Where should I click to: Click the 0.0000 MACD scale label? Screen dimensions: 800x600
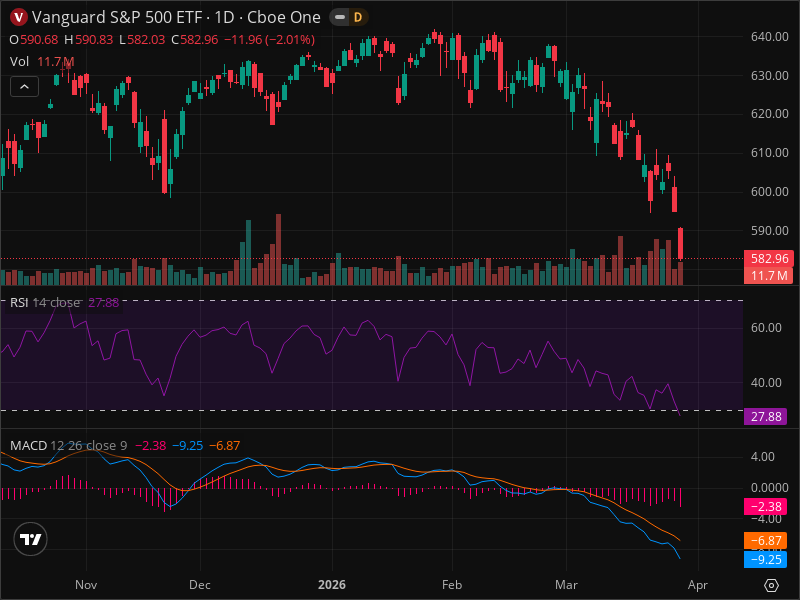click(769, 488)
